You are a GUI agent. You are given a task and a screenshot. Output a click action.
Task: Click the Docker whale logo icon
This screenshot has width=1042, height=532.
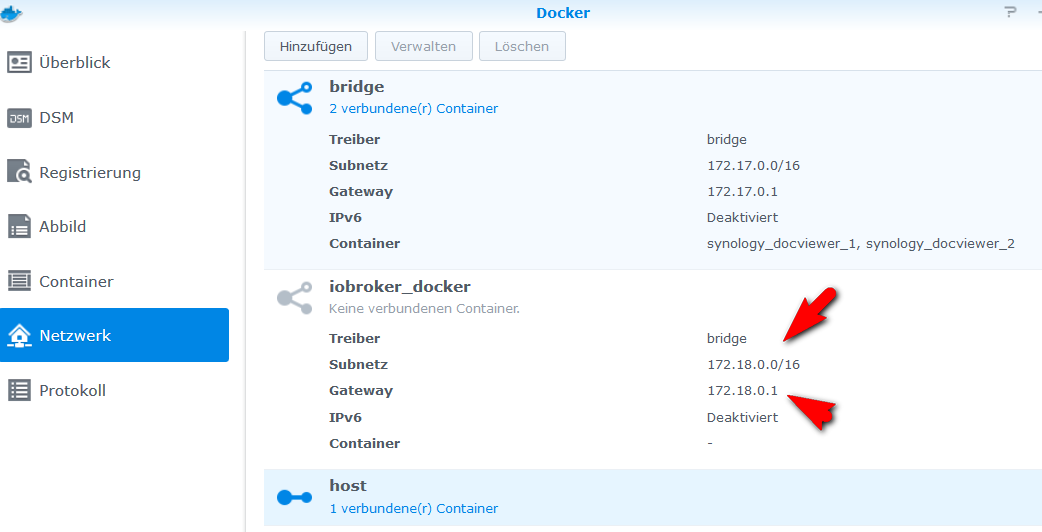(x=13, y=13)
